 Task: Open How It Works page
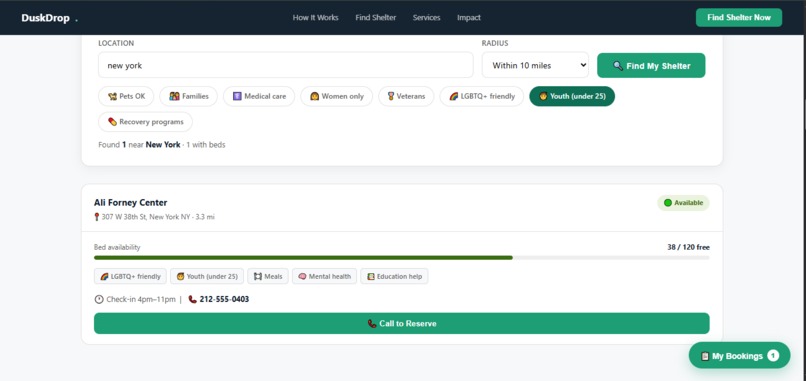click(x=316, y=17)
